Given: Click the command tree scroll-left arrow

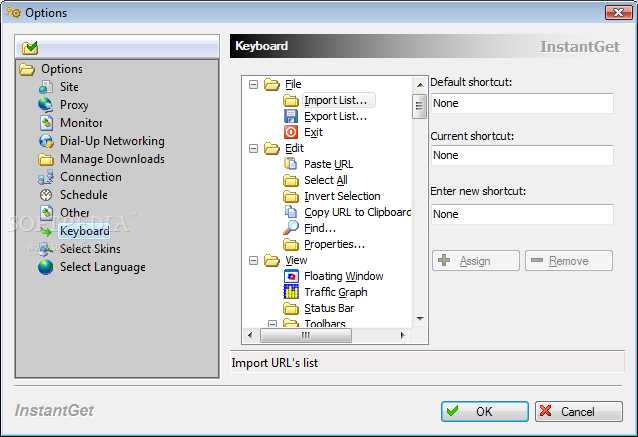Looking at the screenshot, I should pyautogui.click(x=250, y=335).
